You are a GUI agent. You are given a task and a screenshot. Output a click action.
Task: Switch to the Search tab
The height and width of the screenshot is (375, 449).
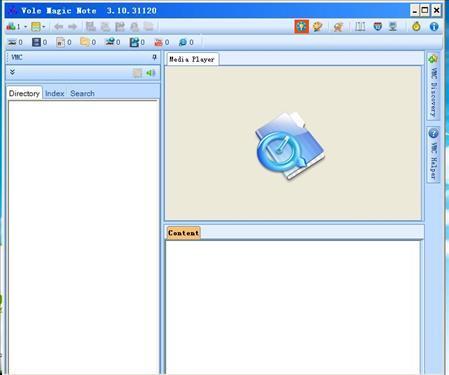pyautogui.click(x=82, y=93)
